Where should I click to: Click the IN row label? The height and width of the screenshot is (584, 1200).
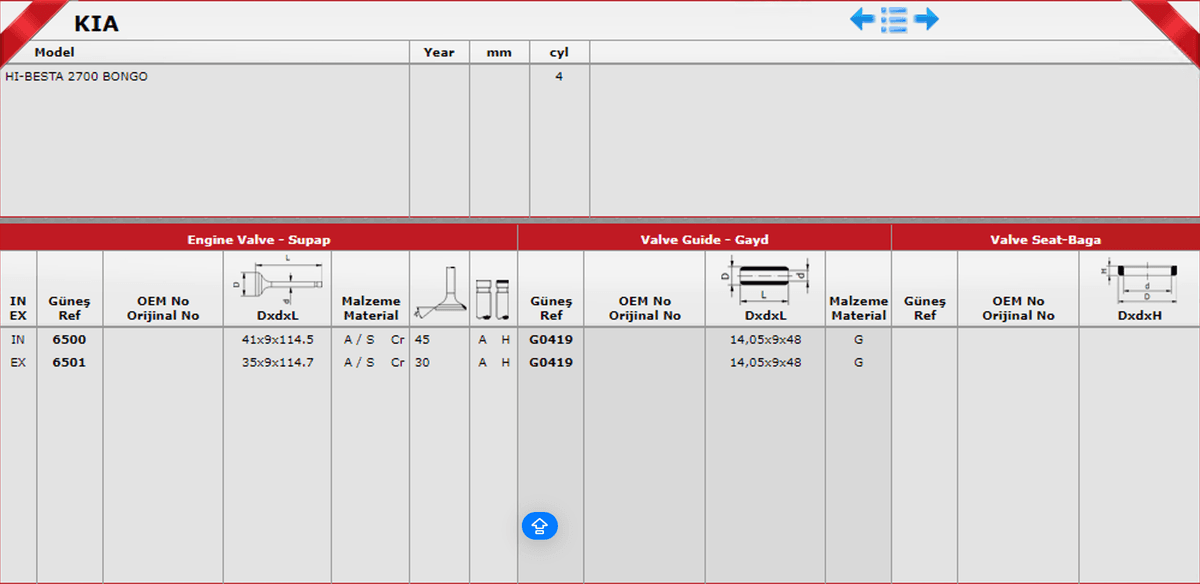tap(18, 340)
